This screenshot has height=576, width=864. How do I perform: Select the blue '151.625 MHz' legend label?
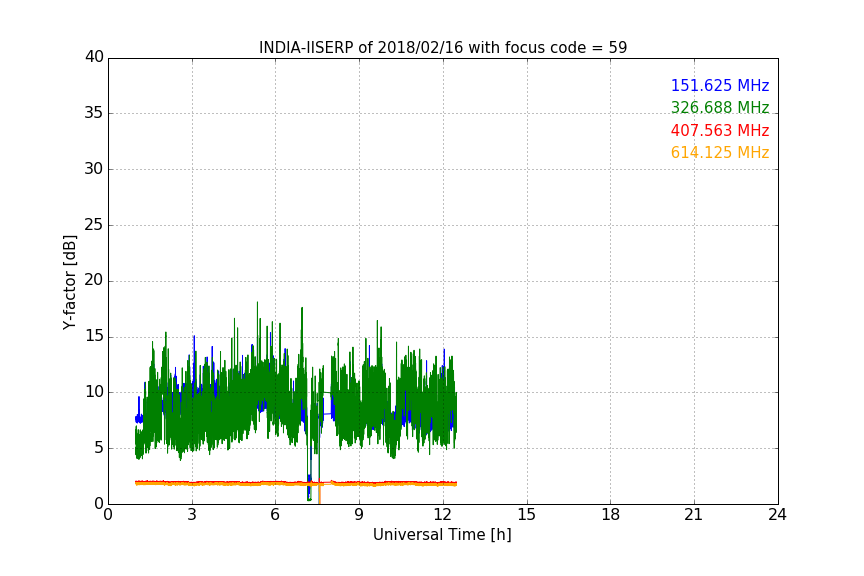coord(720,85)
